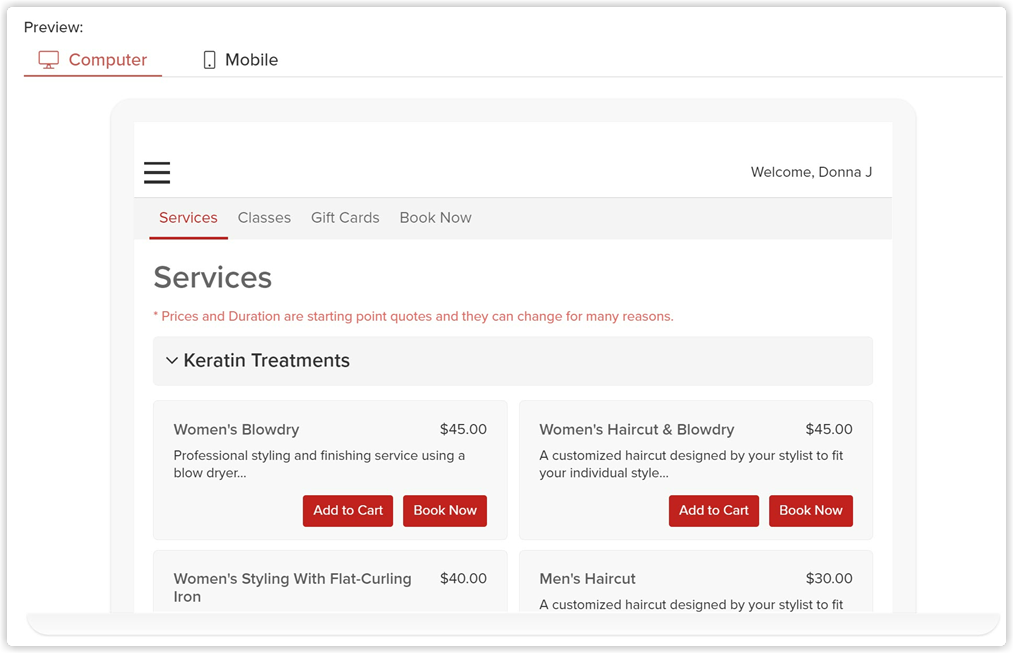
Task: Book Women's Blowdry now
Action: click(445, 511)
